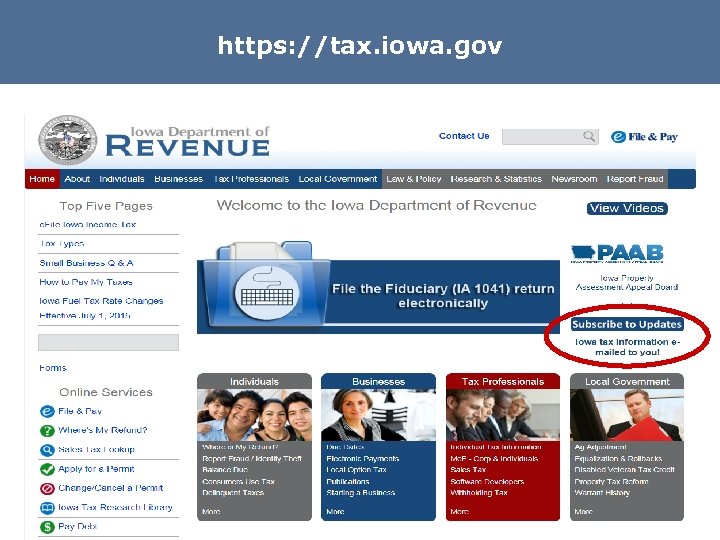Open the Home menu tab
The width and height of the screenshot is (720, 540).
pyautogui.click(x=42, y=179)
